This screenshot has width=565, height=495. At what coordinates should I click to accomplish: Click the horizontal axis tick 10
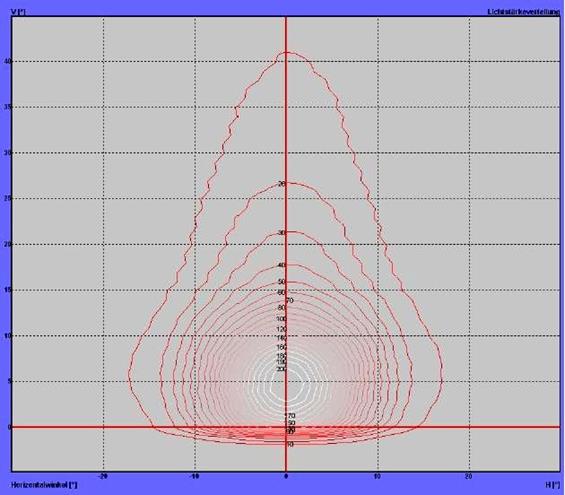pyautogui.click(x=377, y=476)
